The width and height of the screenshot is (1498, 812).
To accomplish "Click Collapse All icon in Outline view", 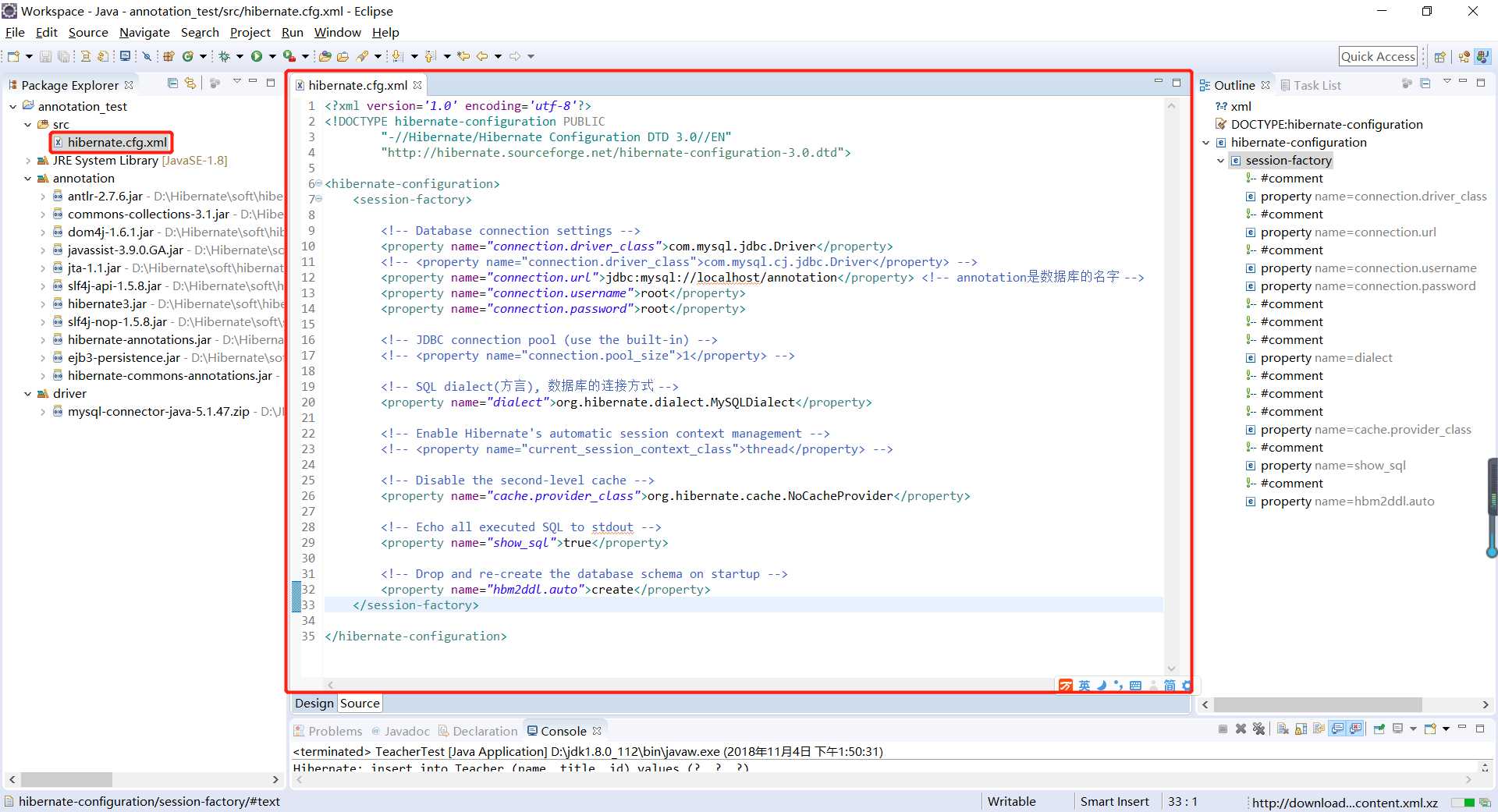I will tap(1425, 83).
